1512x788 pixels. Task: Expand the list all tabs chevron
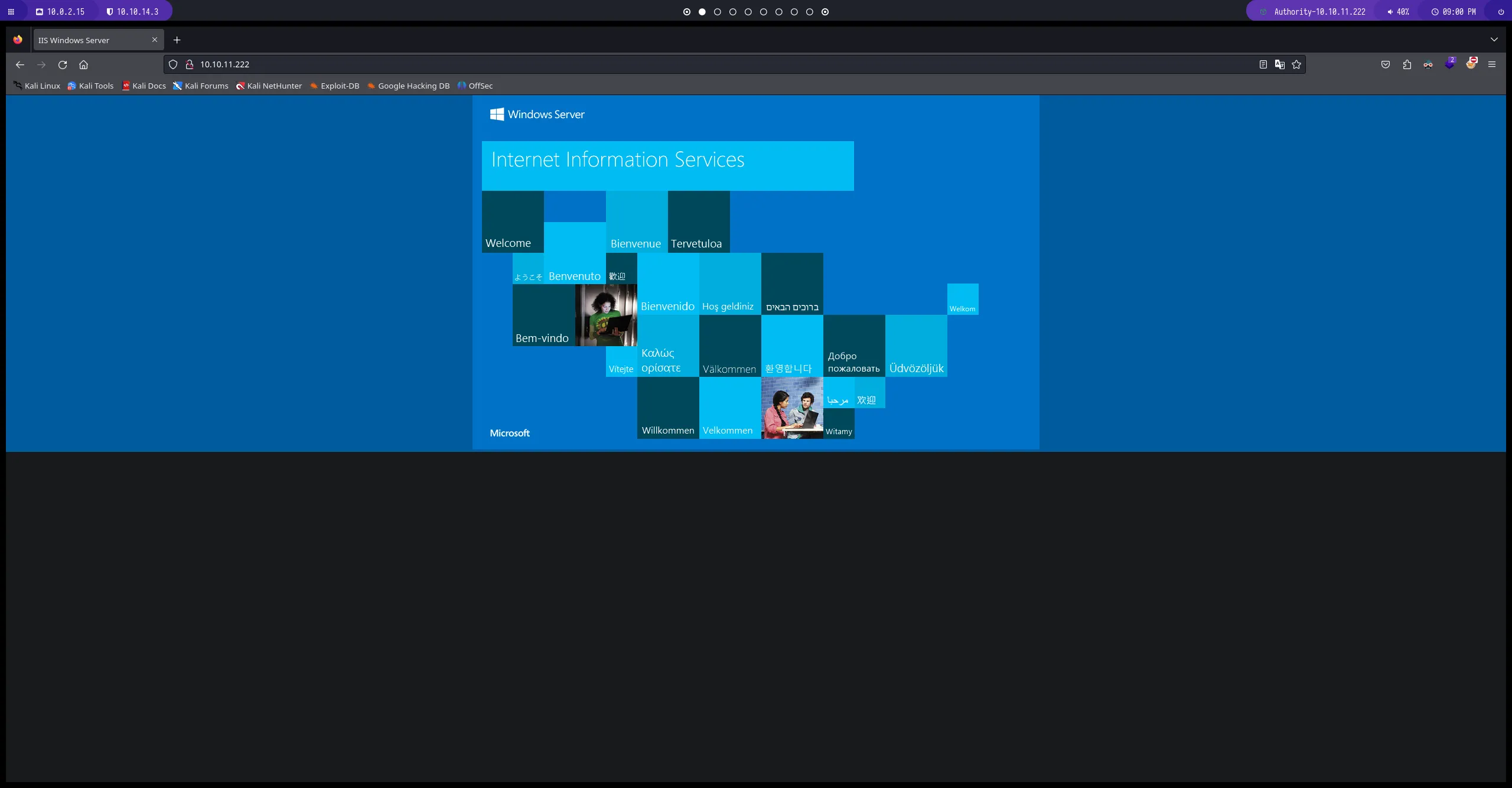click(1494, 40)
